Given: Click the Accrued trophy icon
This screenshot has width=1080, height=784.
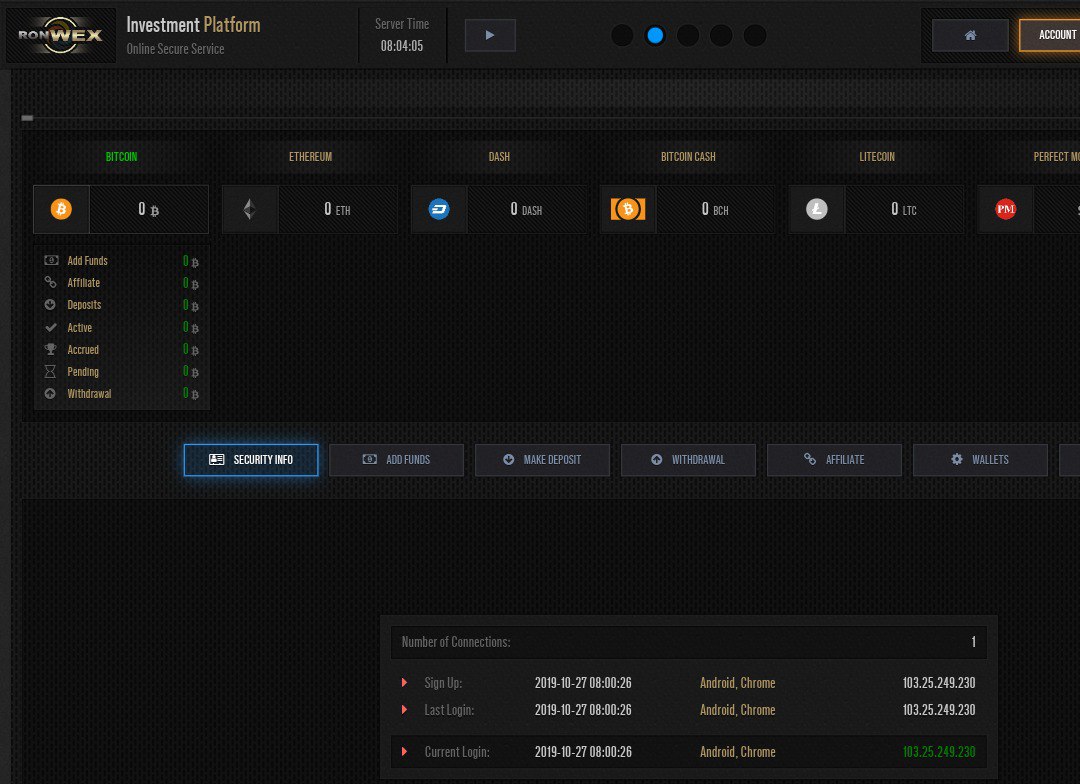Looking at the screenshot, I should pos(50,349).
